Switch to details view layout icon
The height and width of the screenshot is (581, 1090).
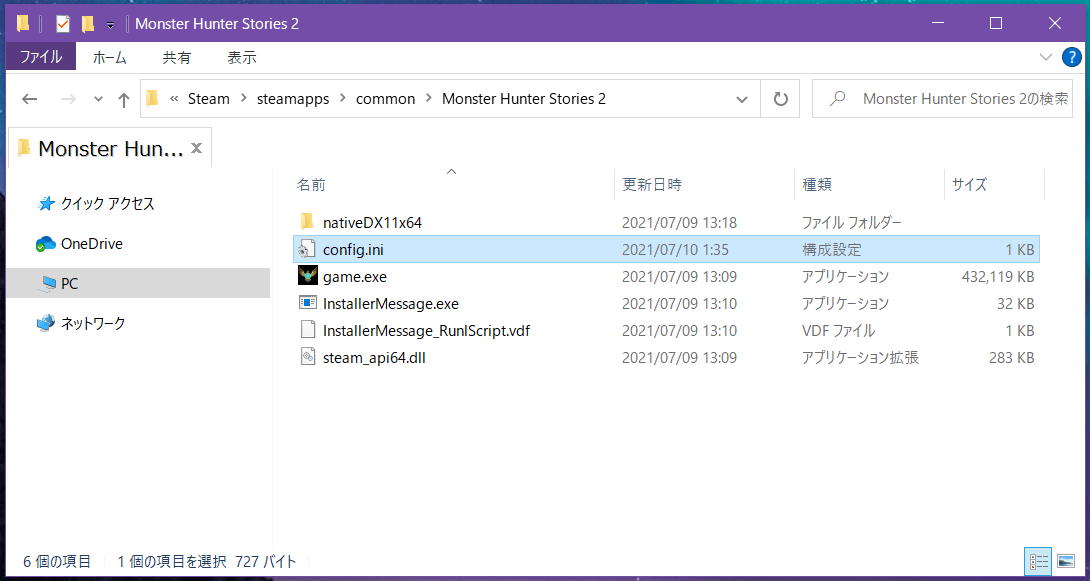(1039, 561)
